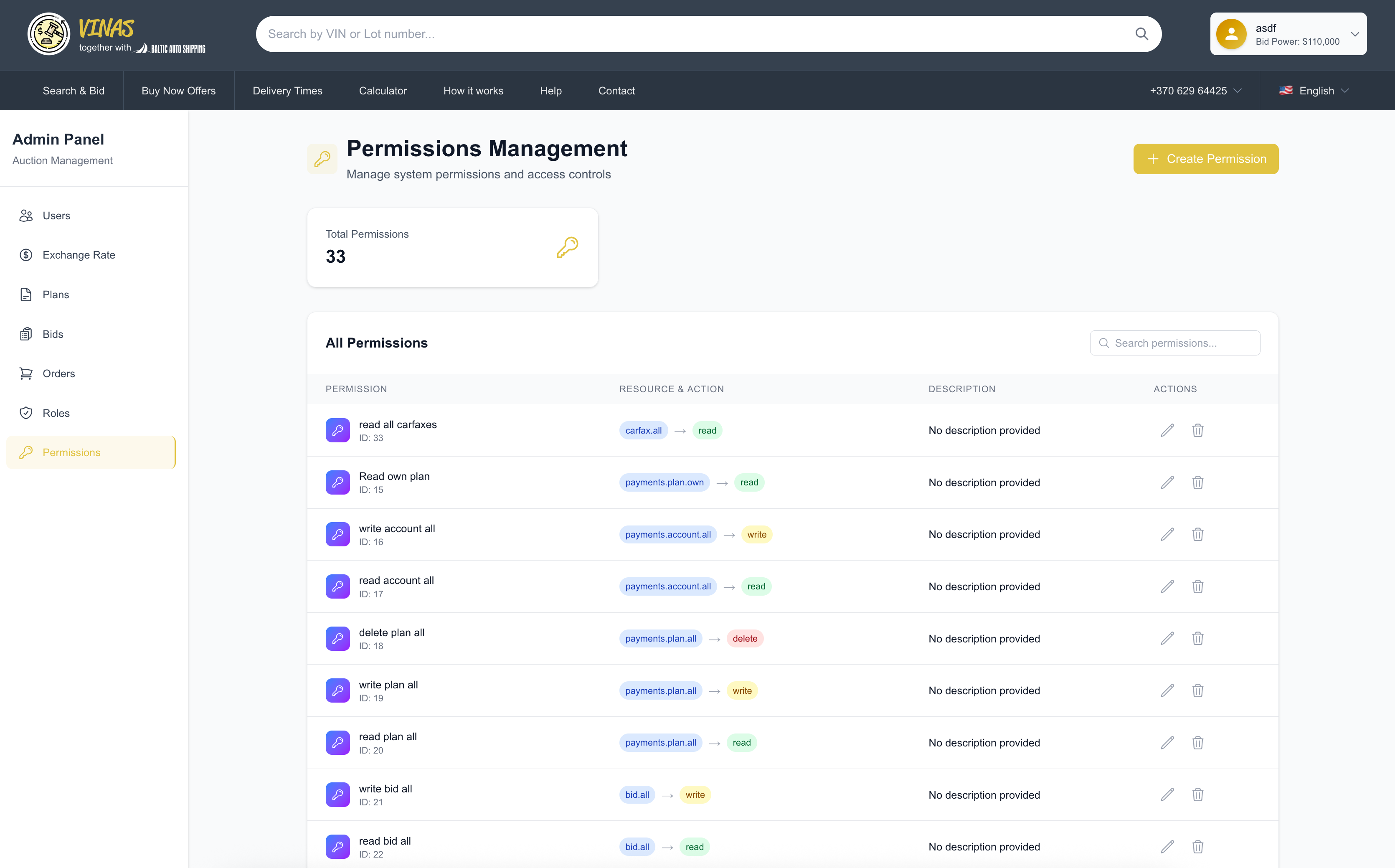Open the Calculator link in navigation
The width and height of the screenshot is (1395, 868).
coord(383,91)
